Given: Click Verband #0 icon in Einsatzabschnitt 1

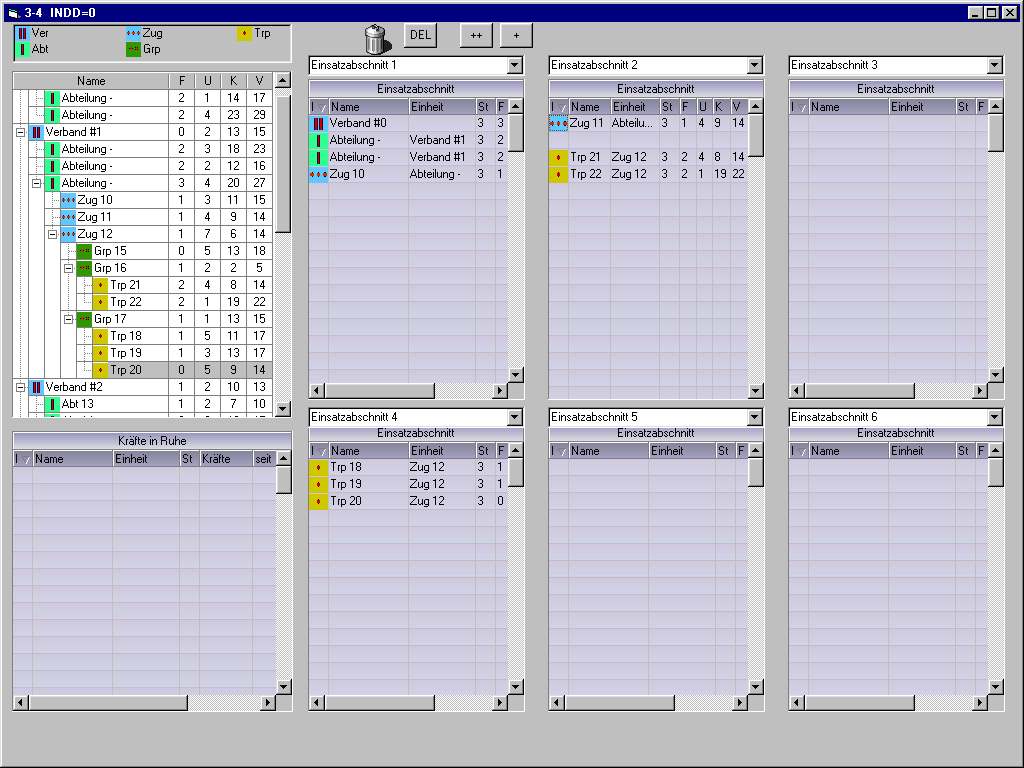Looking at the screenshot, I should [318, 124].
